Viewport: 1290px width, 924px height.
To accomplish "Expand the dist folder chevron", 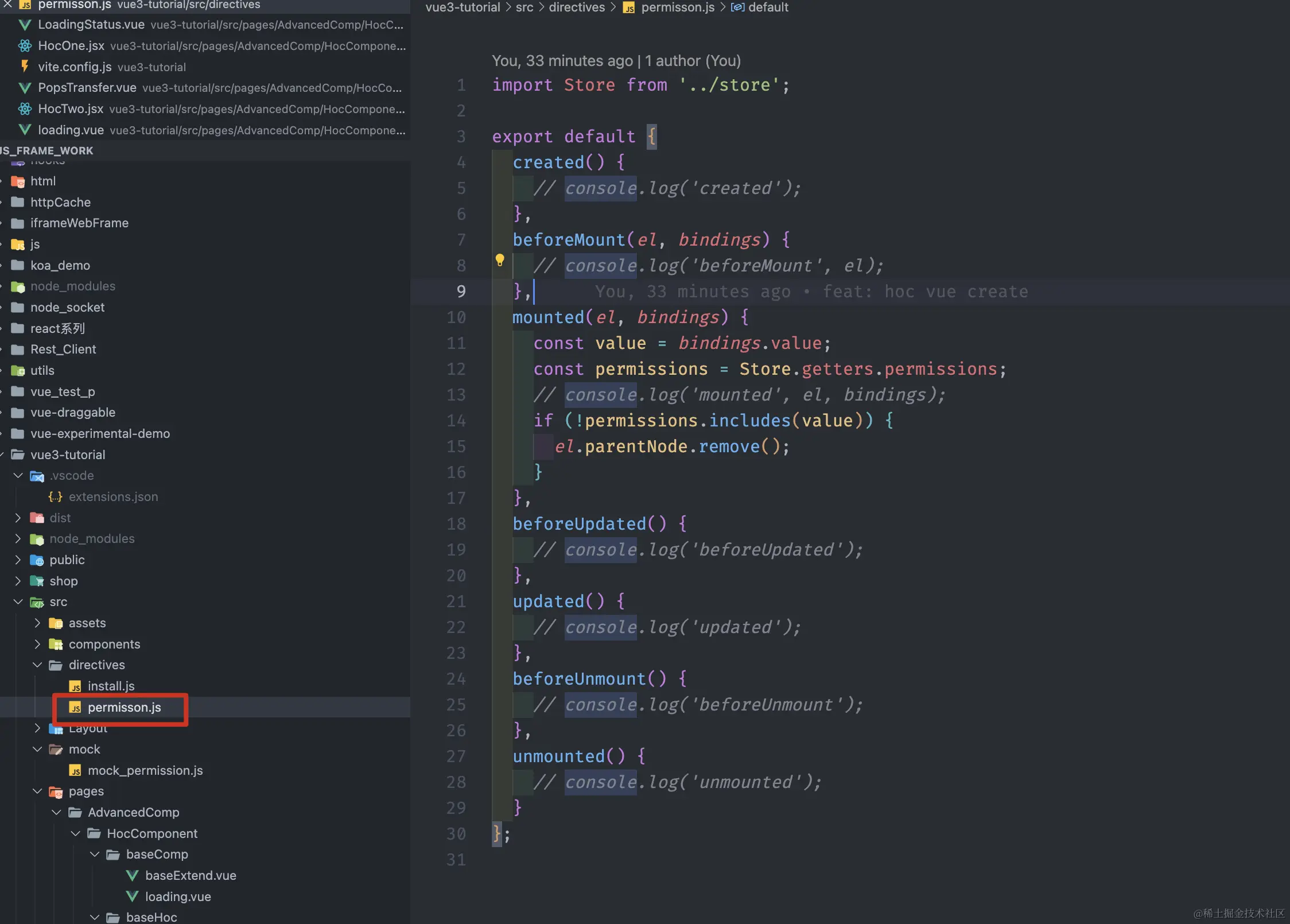I will pyautogui.click(x=18, y=518).
